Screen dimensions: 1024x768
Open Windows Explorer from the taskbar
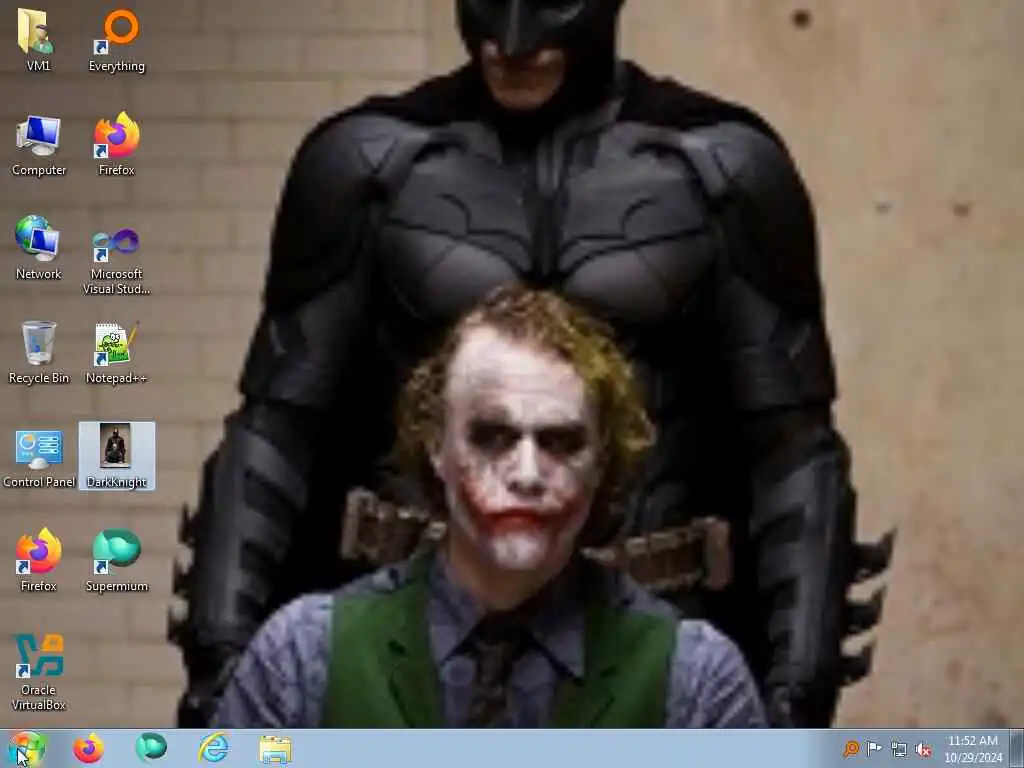click(x=276, y=749)
